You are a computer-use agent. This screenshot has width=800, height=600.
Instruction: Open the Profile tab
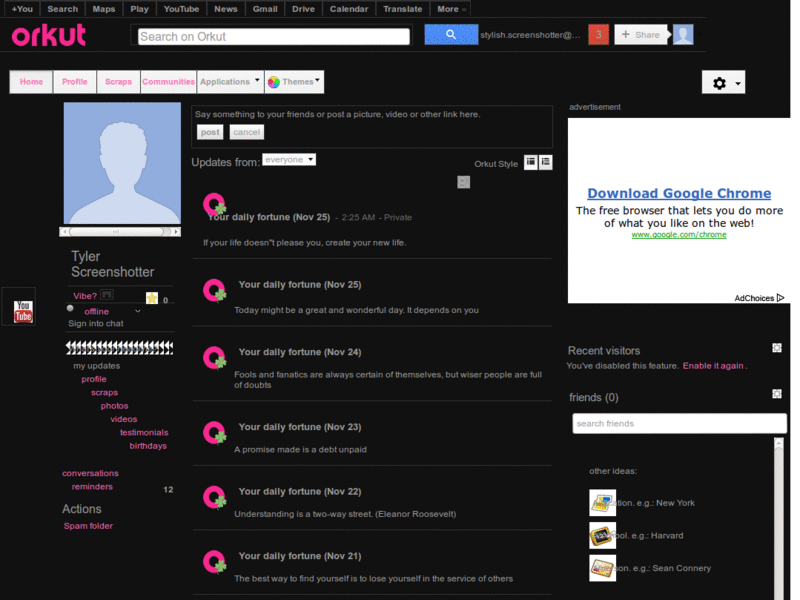click(74, 82)
